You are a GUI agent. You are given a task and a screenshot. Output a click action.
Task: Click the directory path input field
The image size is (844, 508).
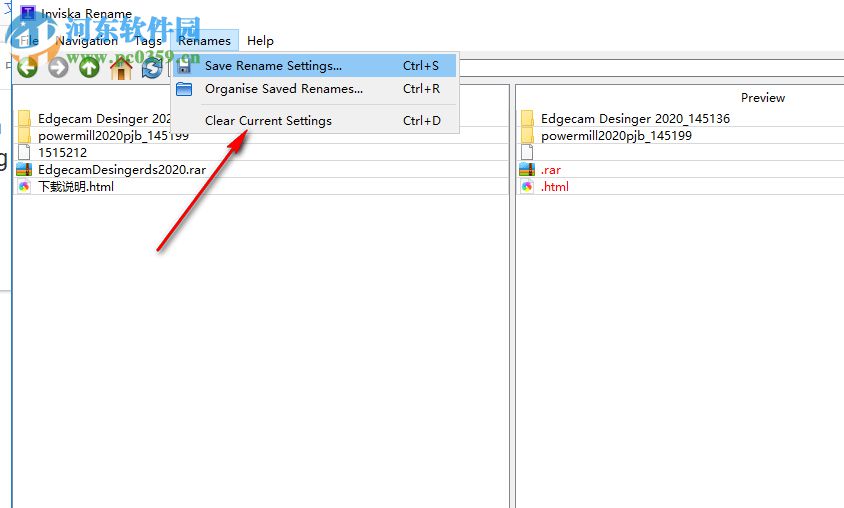[651, 68]
